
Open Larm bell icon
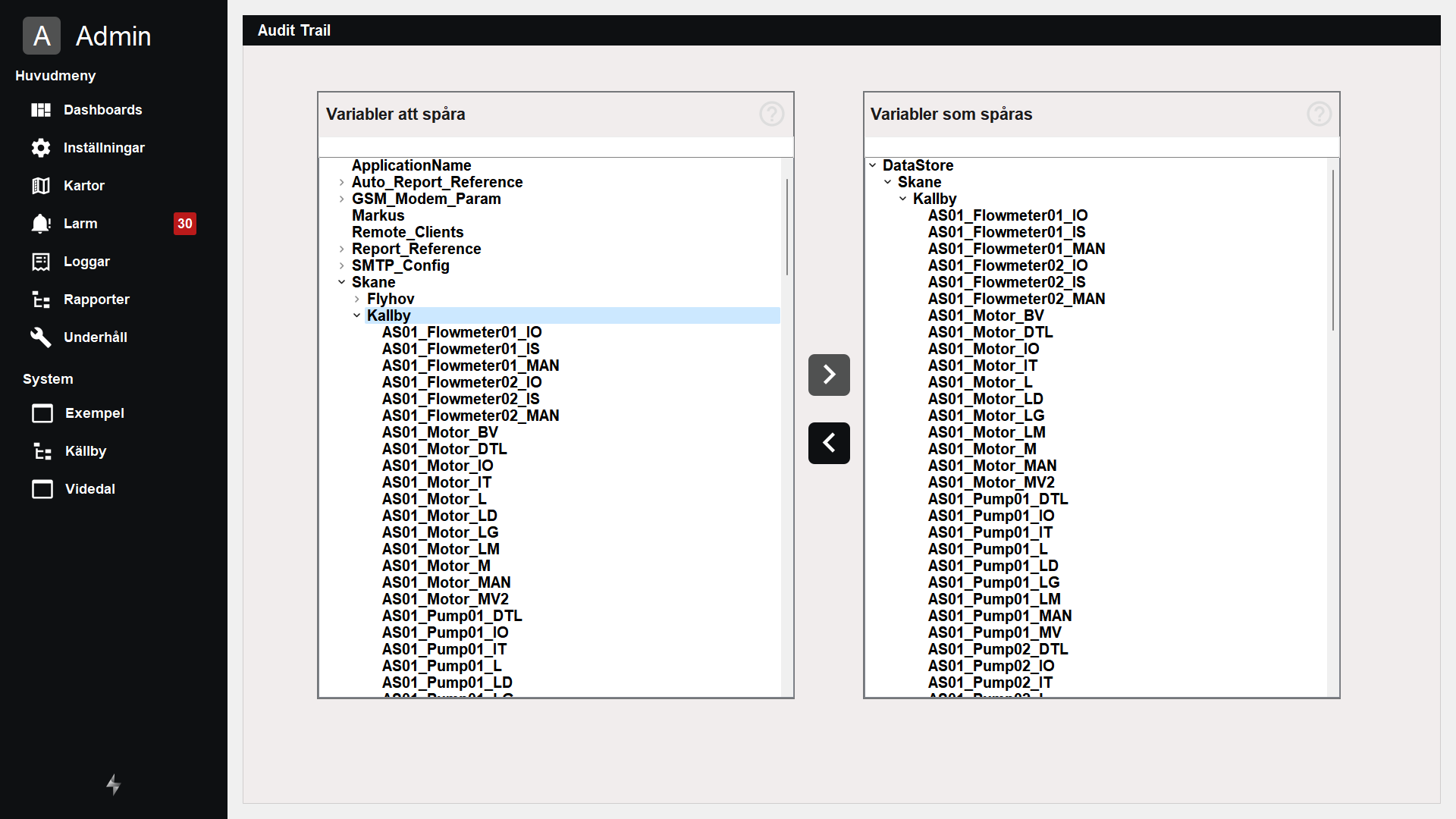click(x=41, y=224)
